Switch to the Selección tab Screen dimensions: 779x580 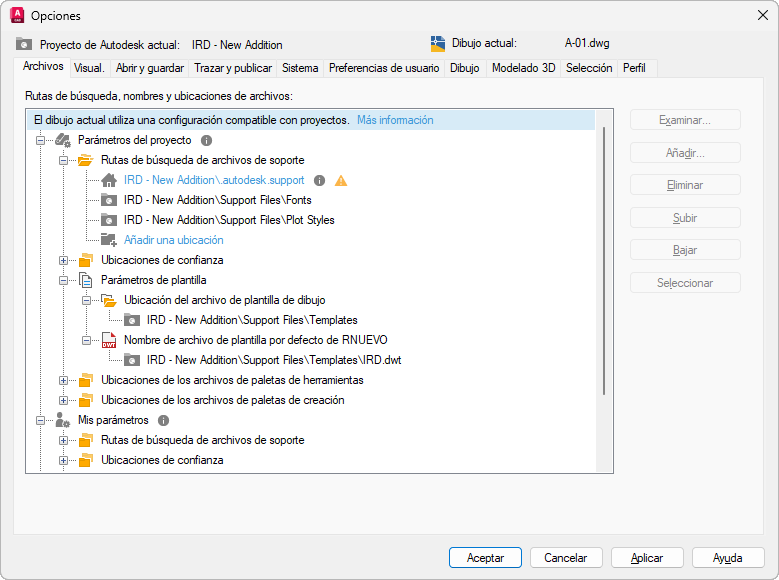[589, 68]
